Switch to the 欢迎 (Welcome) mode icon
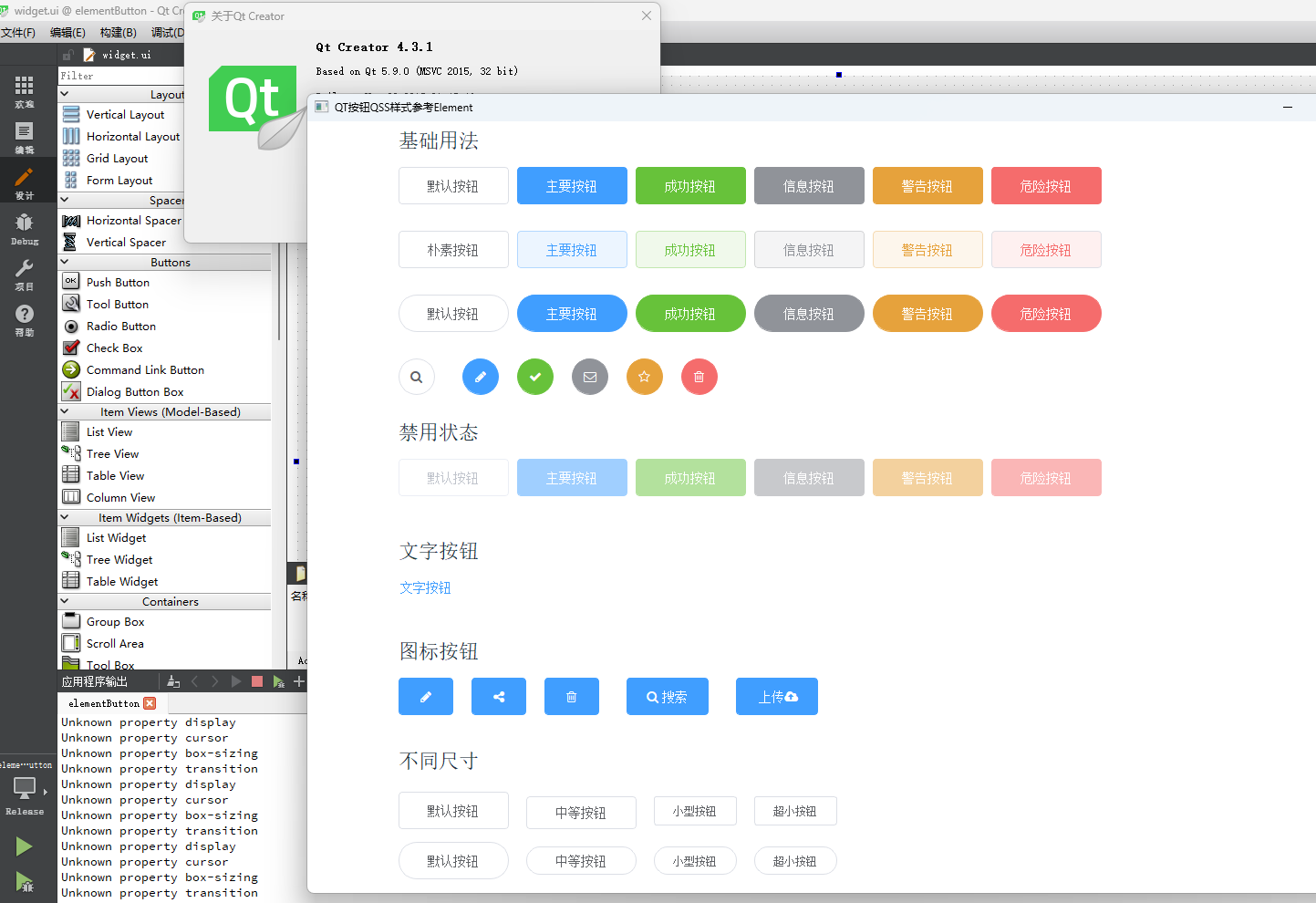 25,88
